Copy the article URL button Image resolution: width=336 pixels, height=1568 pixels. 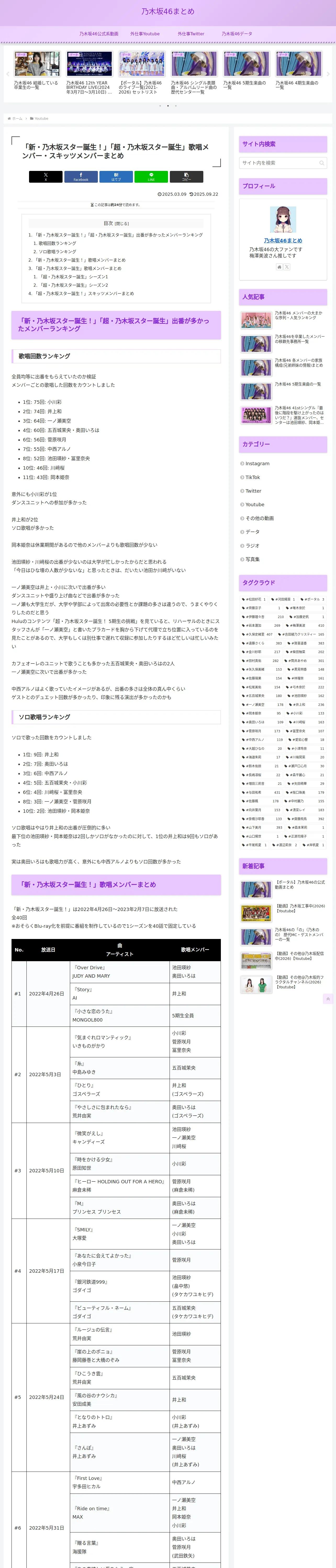187,176
